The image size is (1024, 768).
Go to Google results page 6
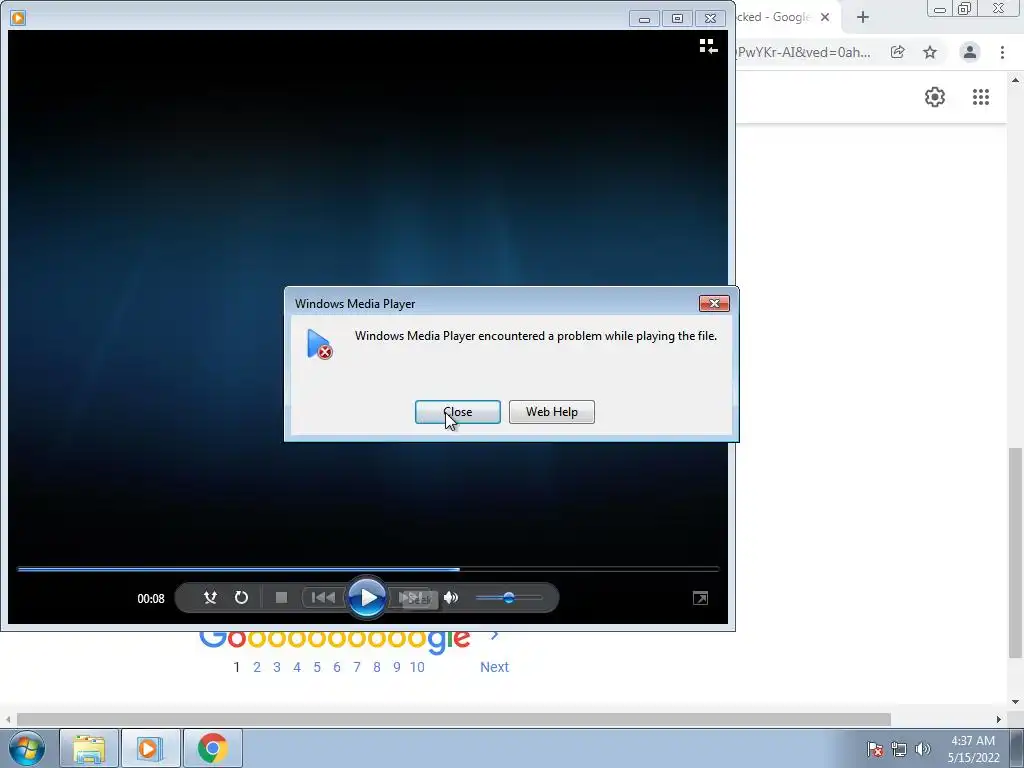(x=337, y=667)
